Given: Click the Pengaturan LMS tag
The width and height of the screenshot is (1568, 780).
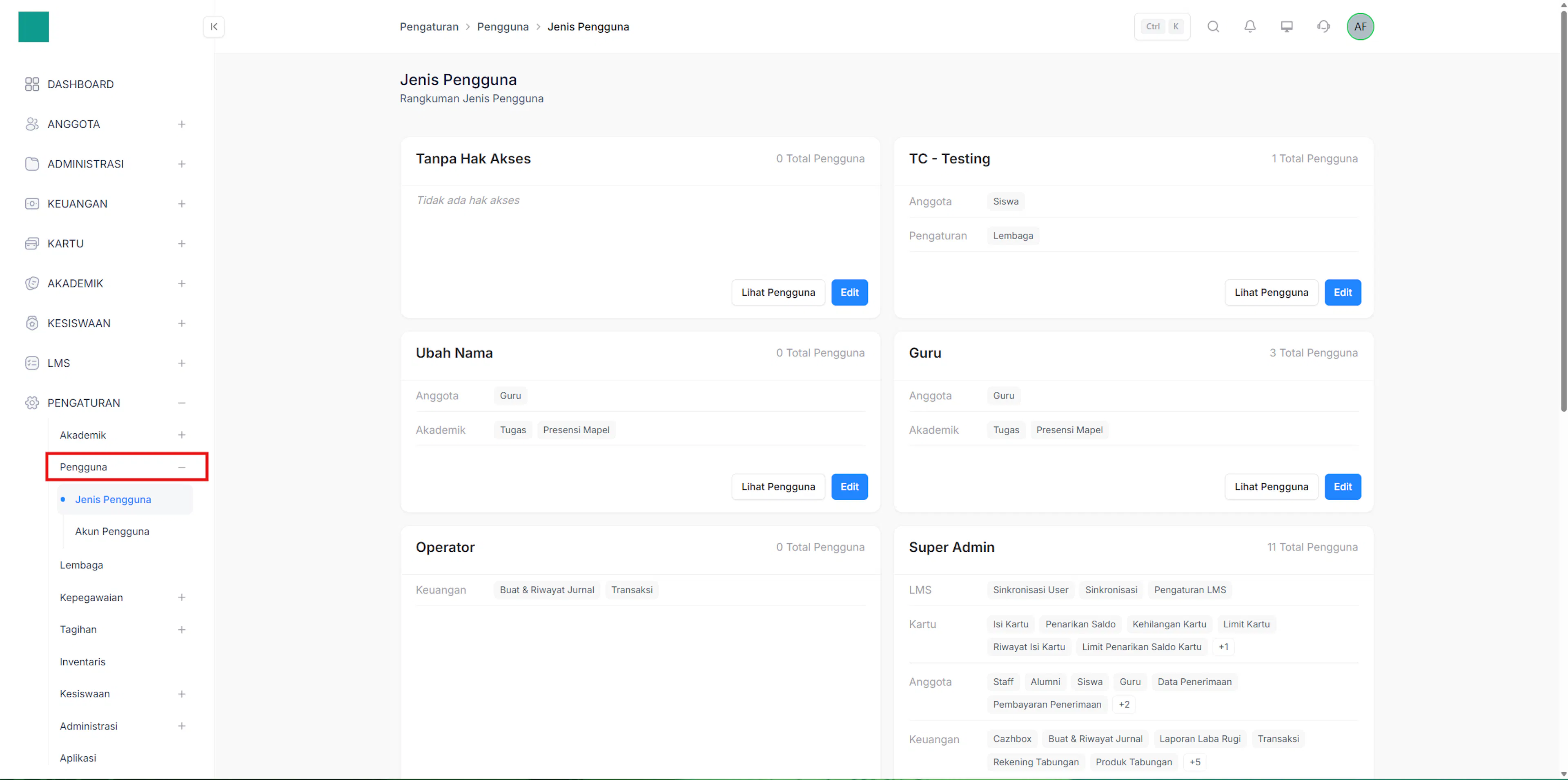Looking at the screenshot, I should 1190,590.
